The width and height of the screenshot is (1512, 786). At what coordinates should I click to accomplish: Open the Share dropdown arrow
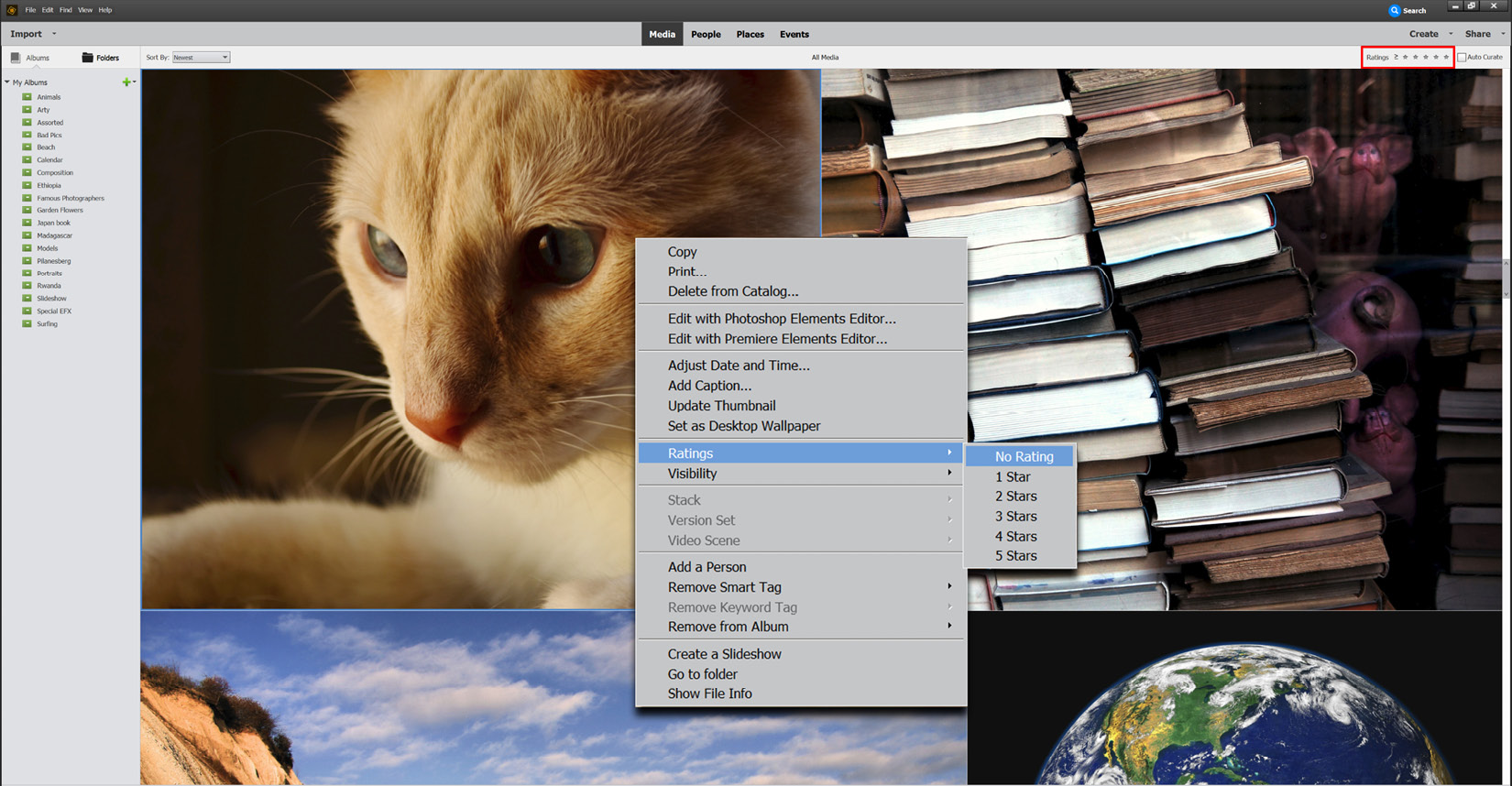pos(1503,34)
